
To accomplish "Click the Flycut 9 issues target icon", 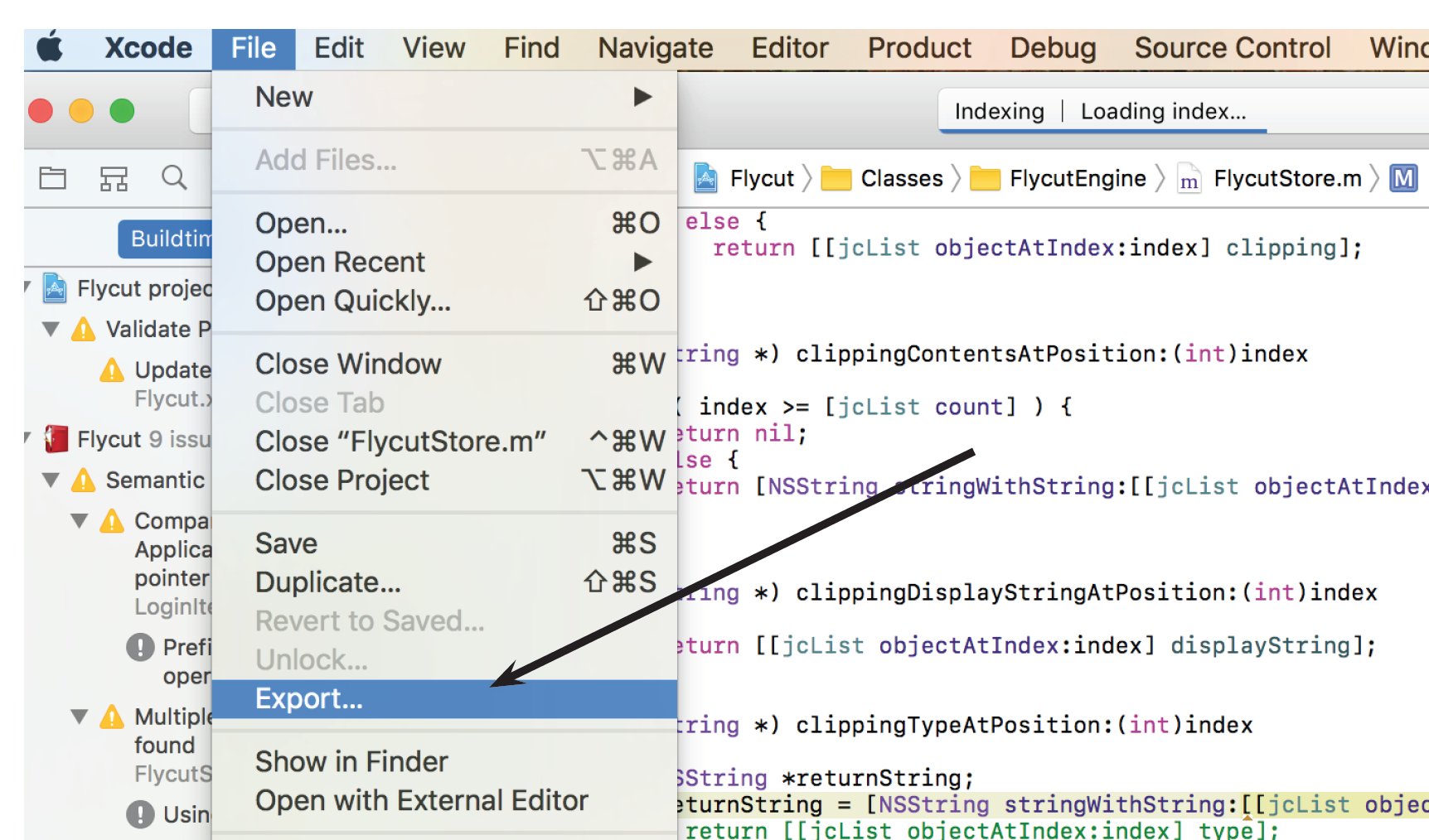I will tap(56, 439).
